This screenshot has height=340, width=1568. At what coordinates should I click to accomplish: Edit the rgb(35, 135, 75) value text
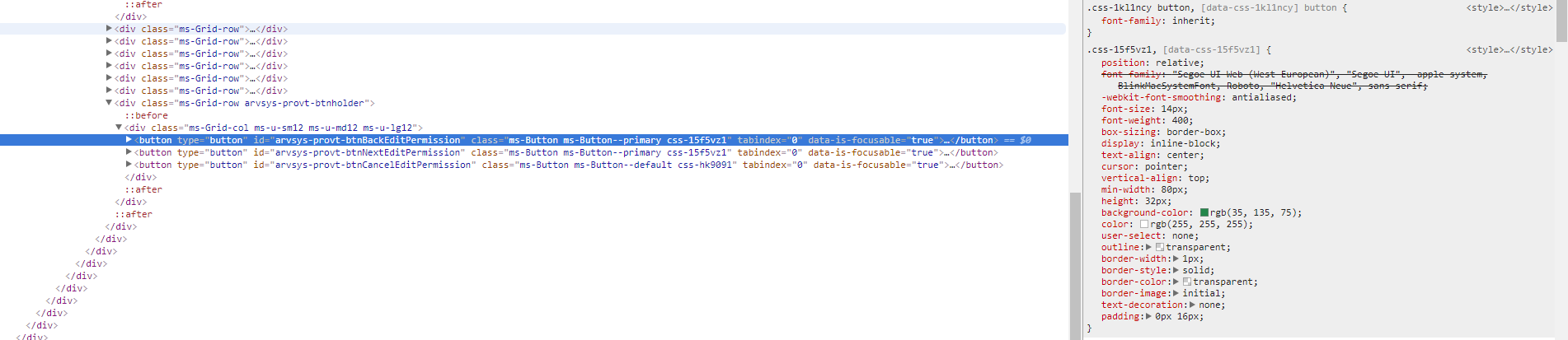click(1253, 212)
